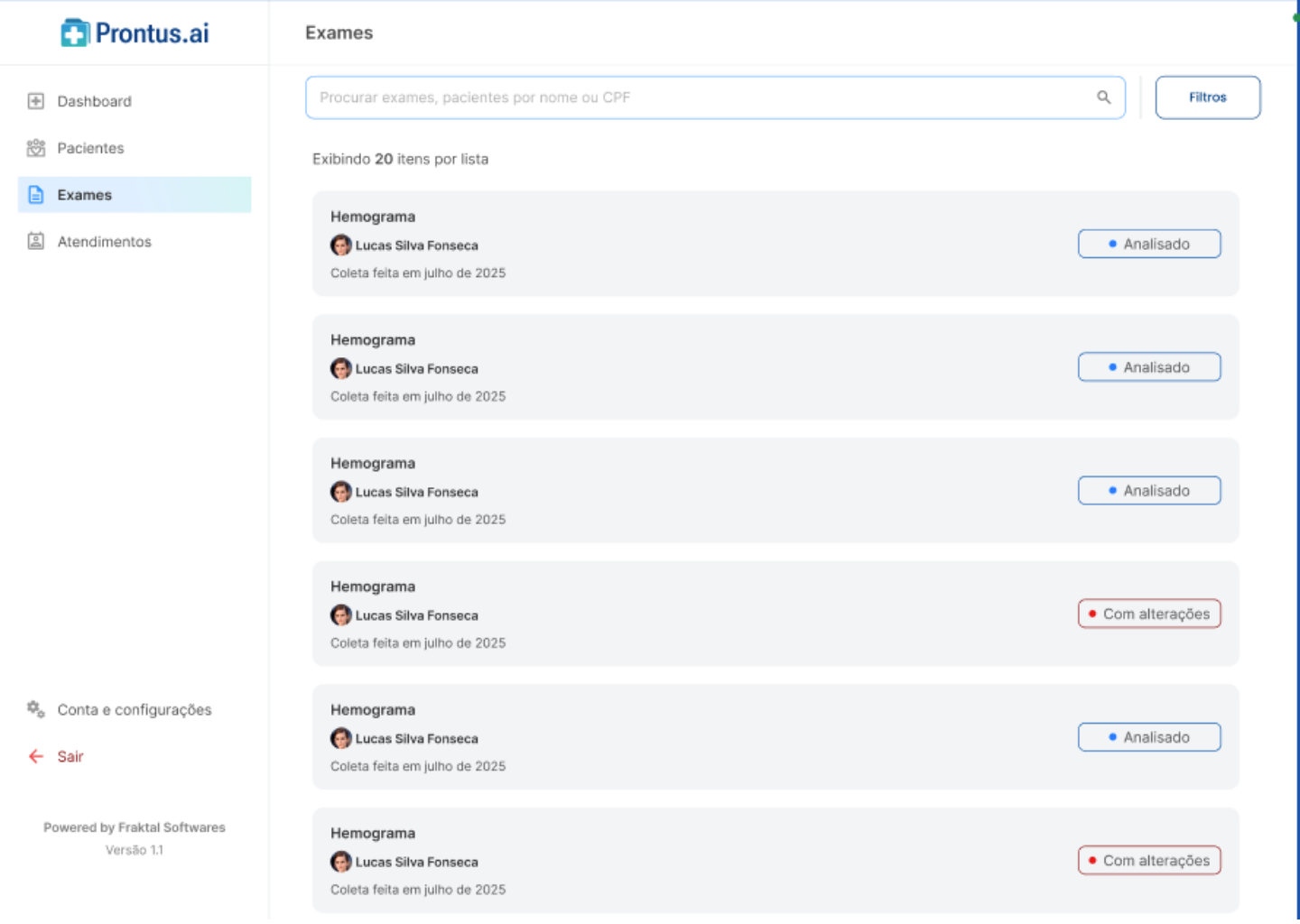Click the Com alterações badge on fourth card
The image size is (1300, 924).
click(1149, 614)
